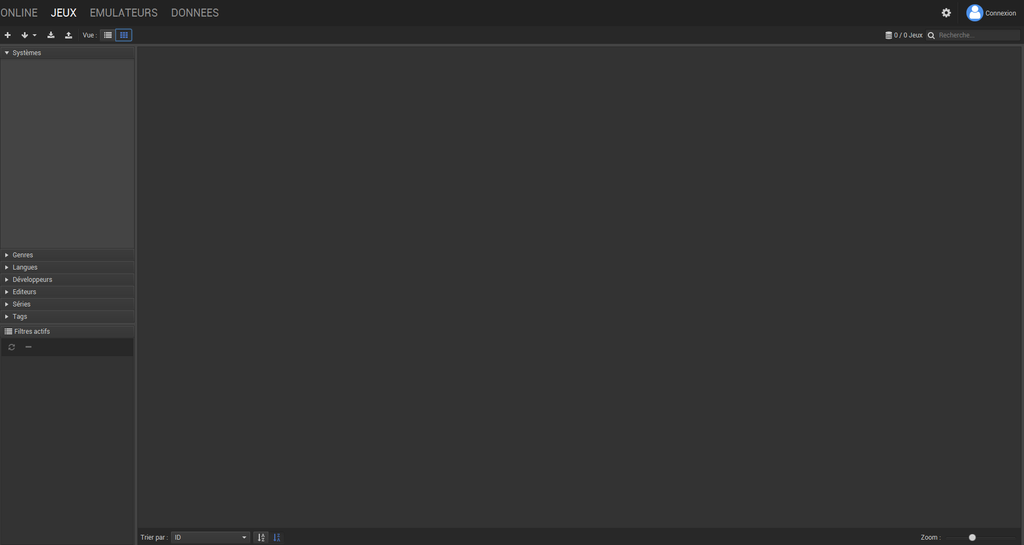
Task: Click the down arrow import icon
Action: [25, 35]
